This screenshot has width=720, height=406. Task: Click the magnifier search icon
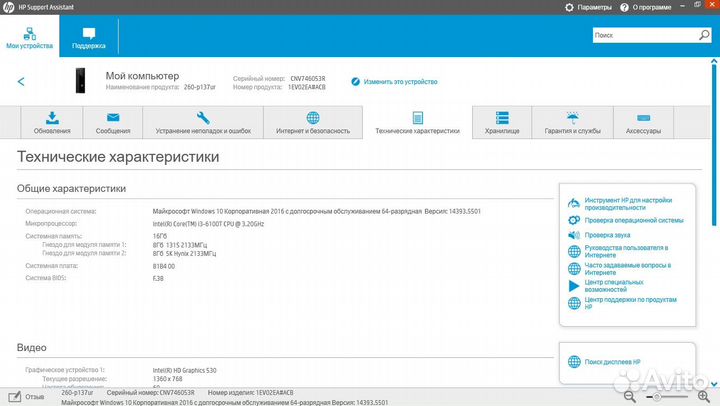(704, 35)
